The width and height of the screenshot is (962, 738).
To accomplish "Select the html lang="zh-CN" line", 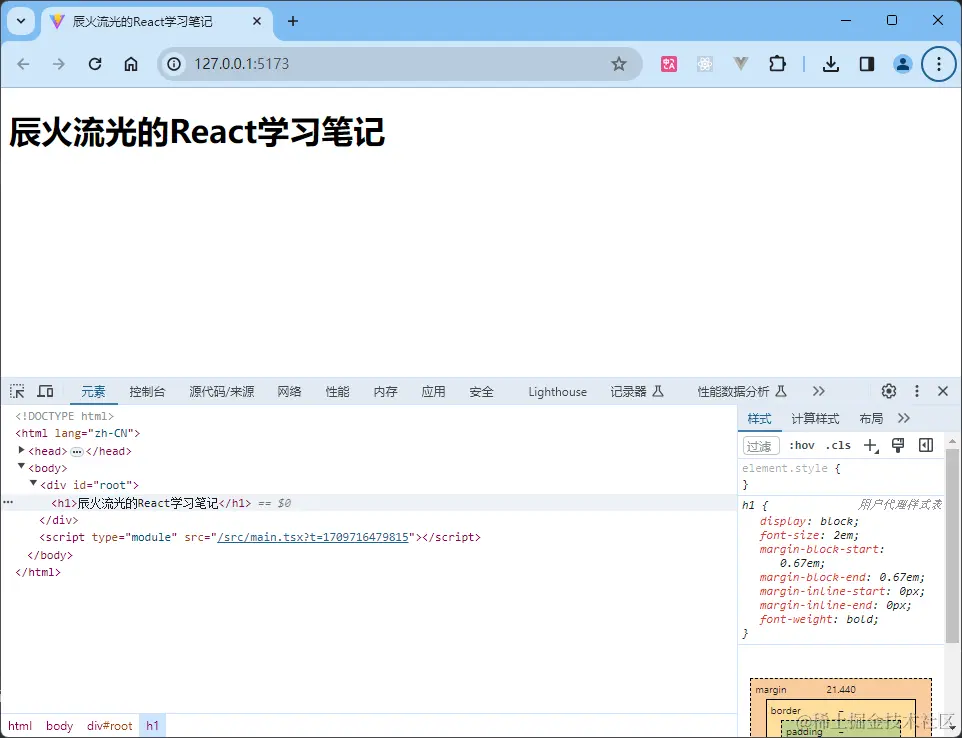I will pos(78,433).
